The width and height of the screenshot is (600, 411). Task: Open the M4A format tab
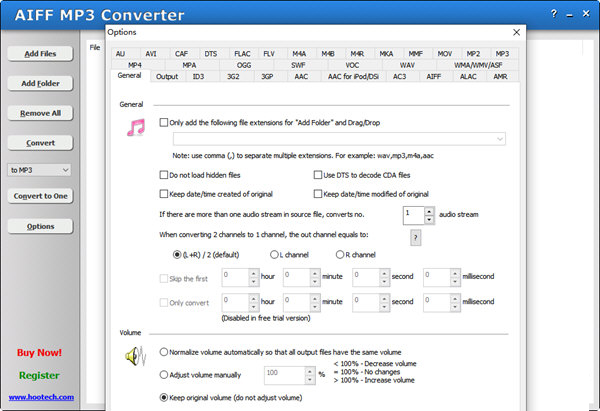click(299, 54)
